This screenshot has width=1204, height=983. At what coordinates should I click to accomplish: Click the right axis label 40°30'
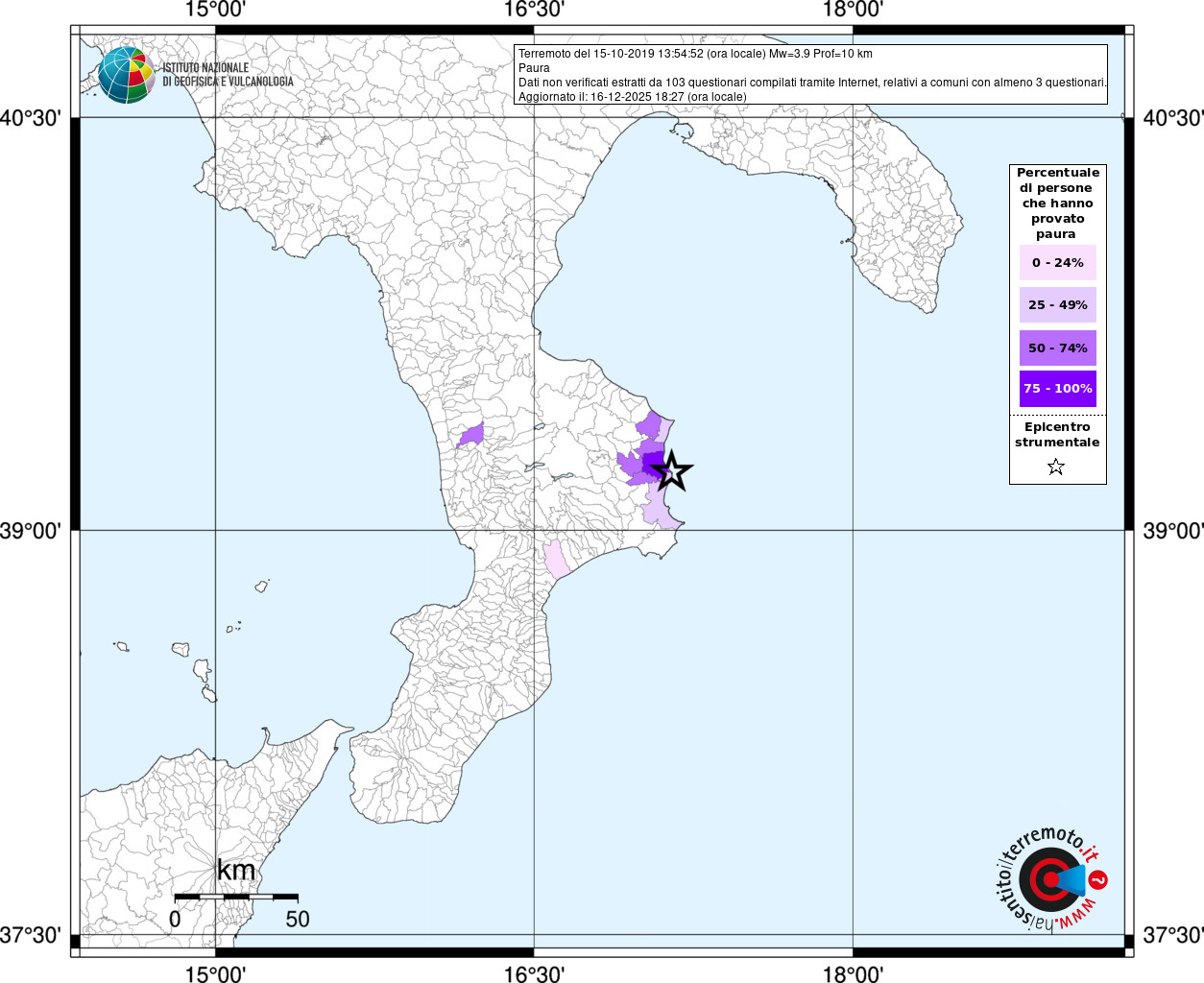(x=1172, y=118)
